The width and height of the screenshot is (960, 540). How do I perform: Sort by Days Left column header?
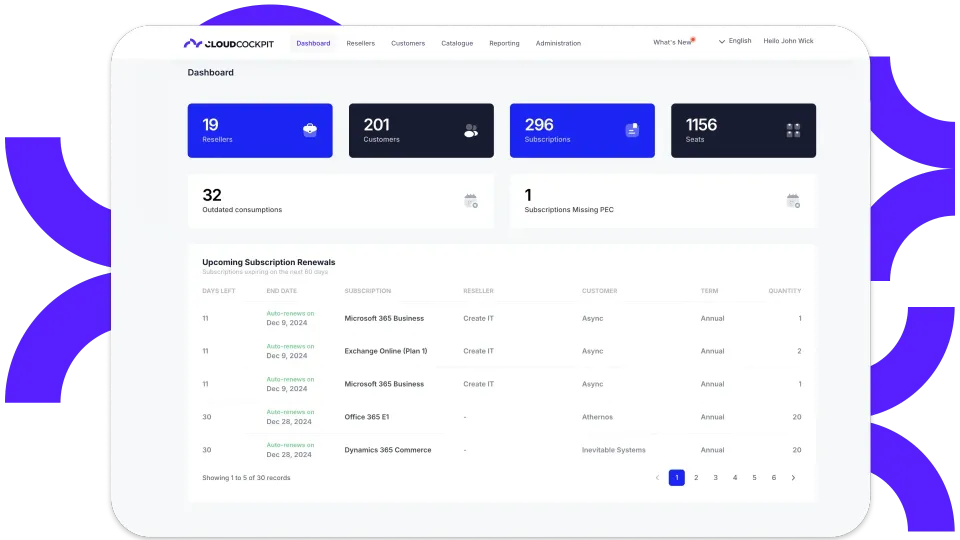[x=219, y=291]
